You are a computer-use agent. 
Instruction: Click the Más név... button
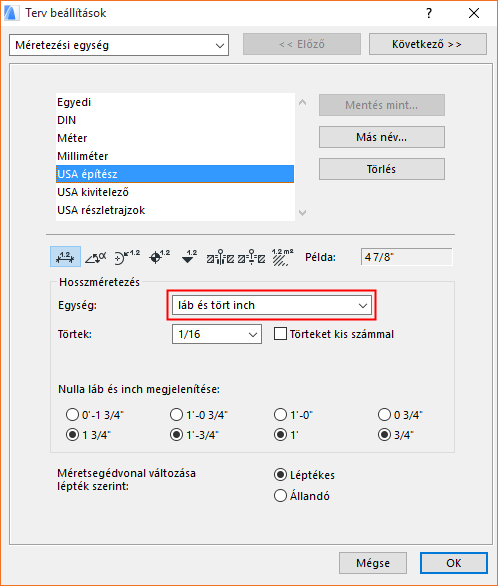(382, 137)
